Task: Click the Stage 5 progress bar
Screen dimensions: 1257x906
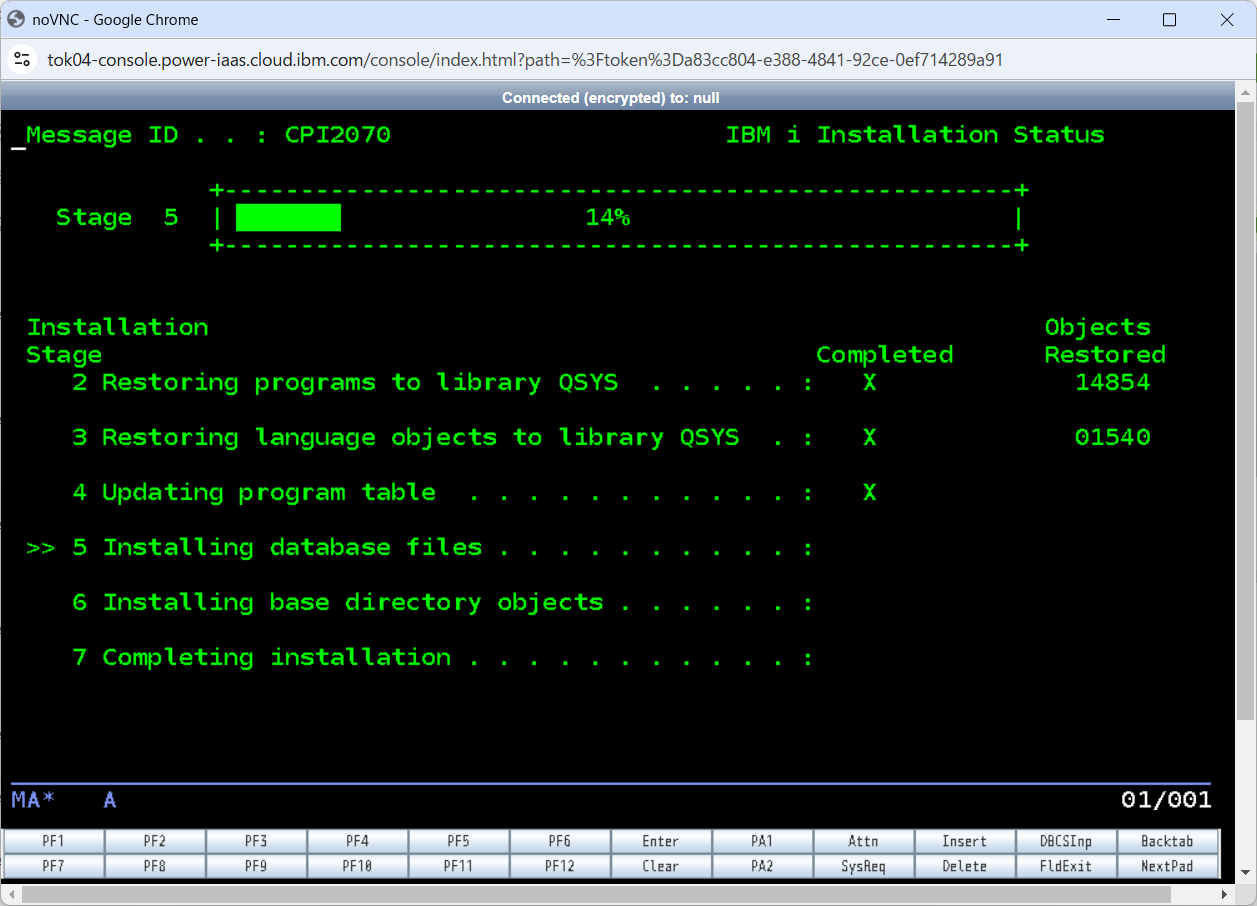Action: click(619, 217)
